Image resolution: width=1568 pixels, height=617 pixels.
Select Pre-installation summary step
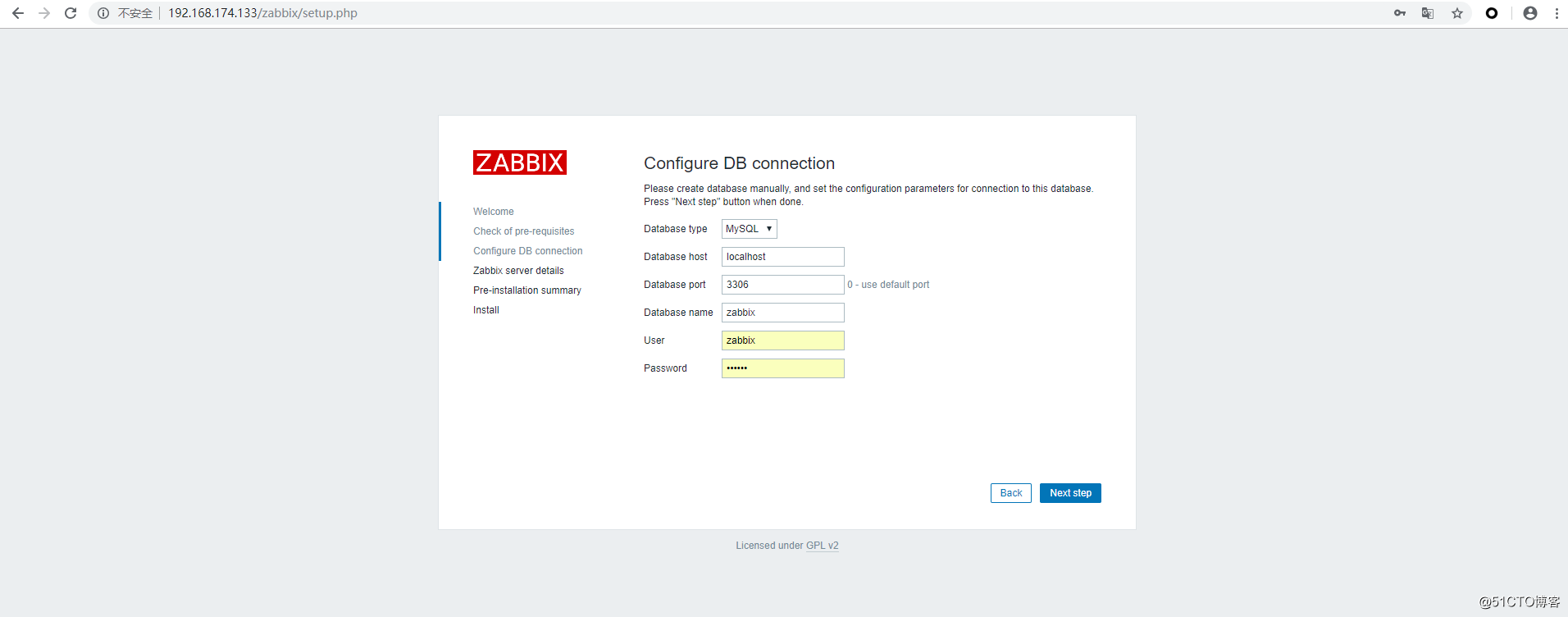pos(527,290)
